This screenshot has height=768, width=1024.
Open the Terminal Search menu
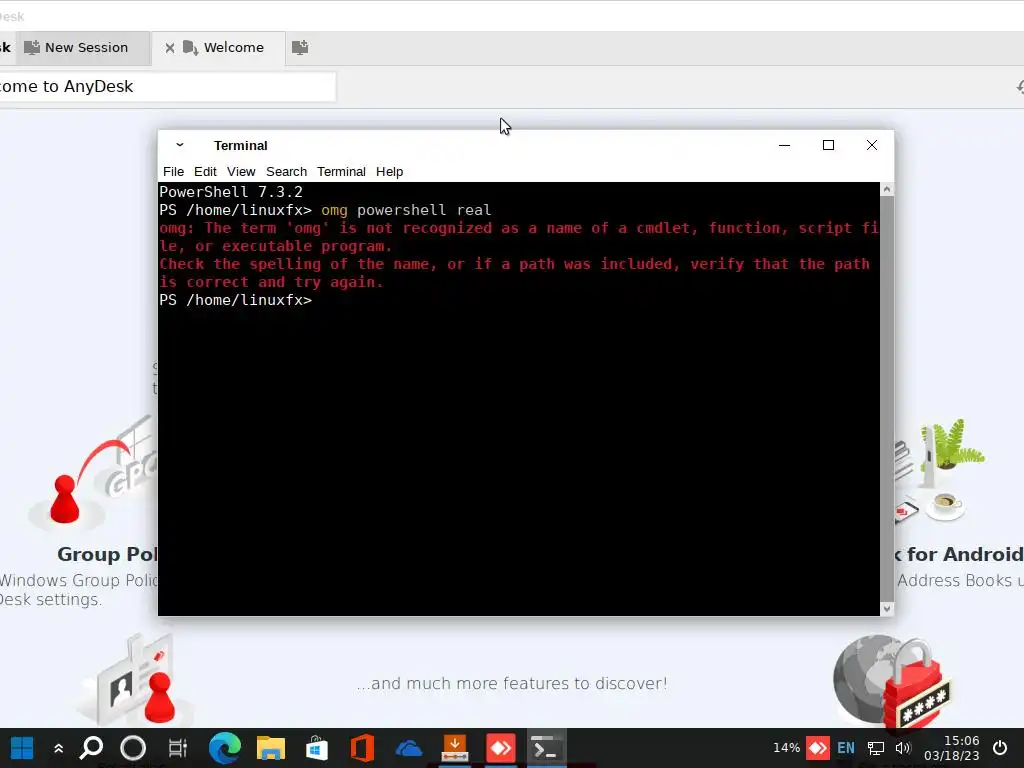click(286, 172)
